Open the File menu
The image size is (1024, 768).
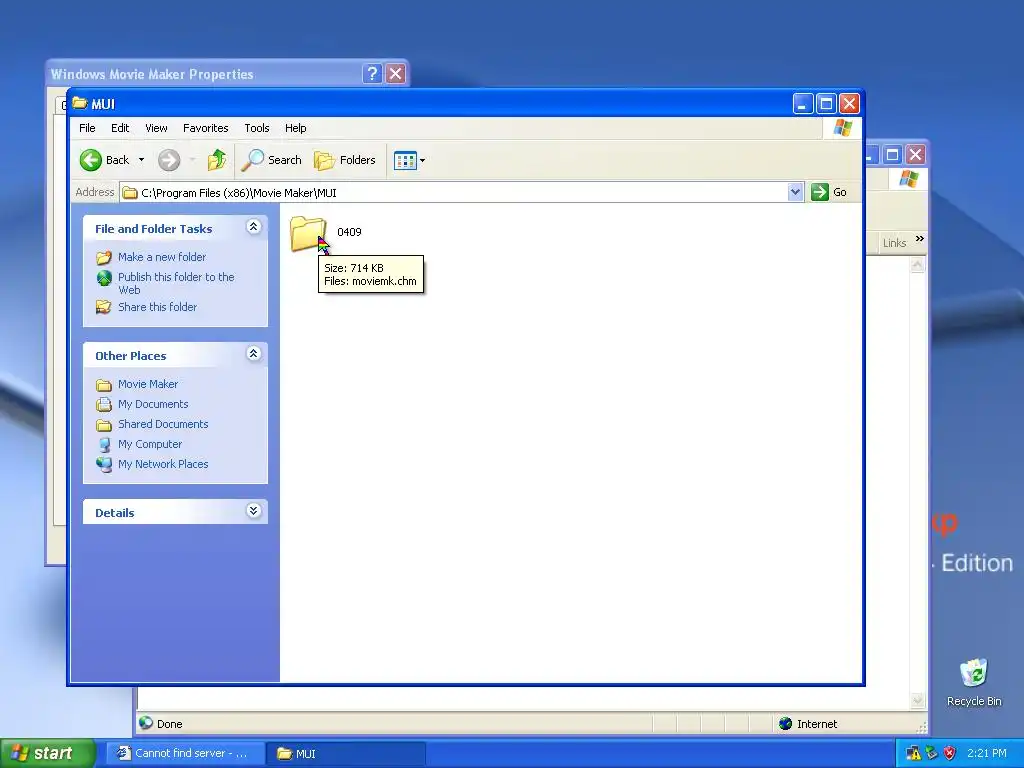pos(87,128)
